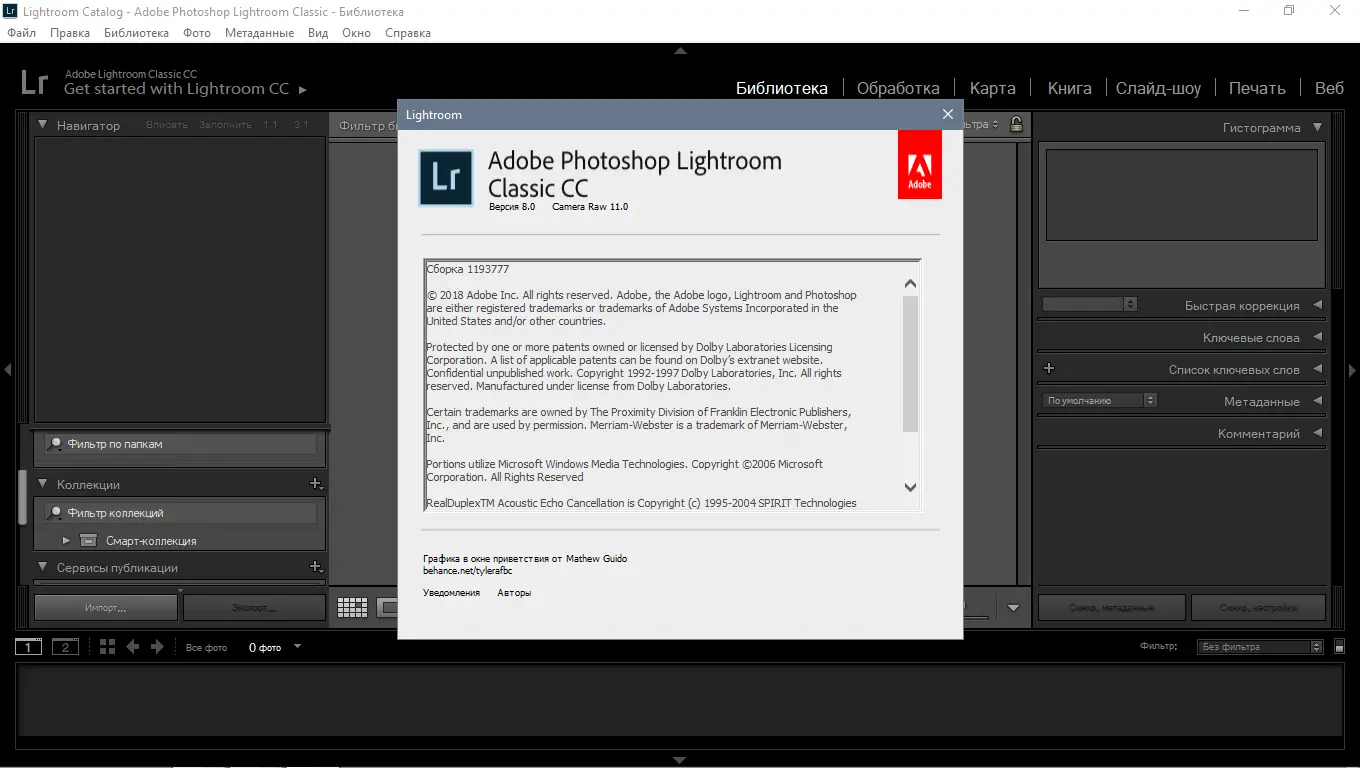Open second window display button 2
The image size is (1360, 768).
pyautogui.click(x=65, y=647)
